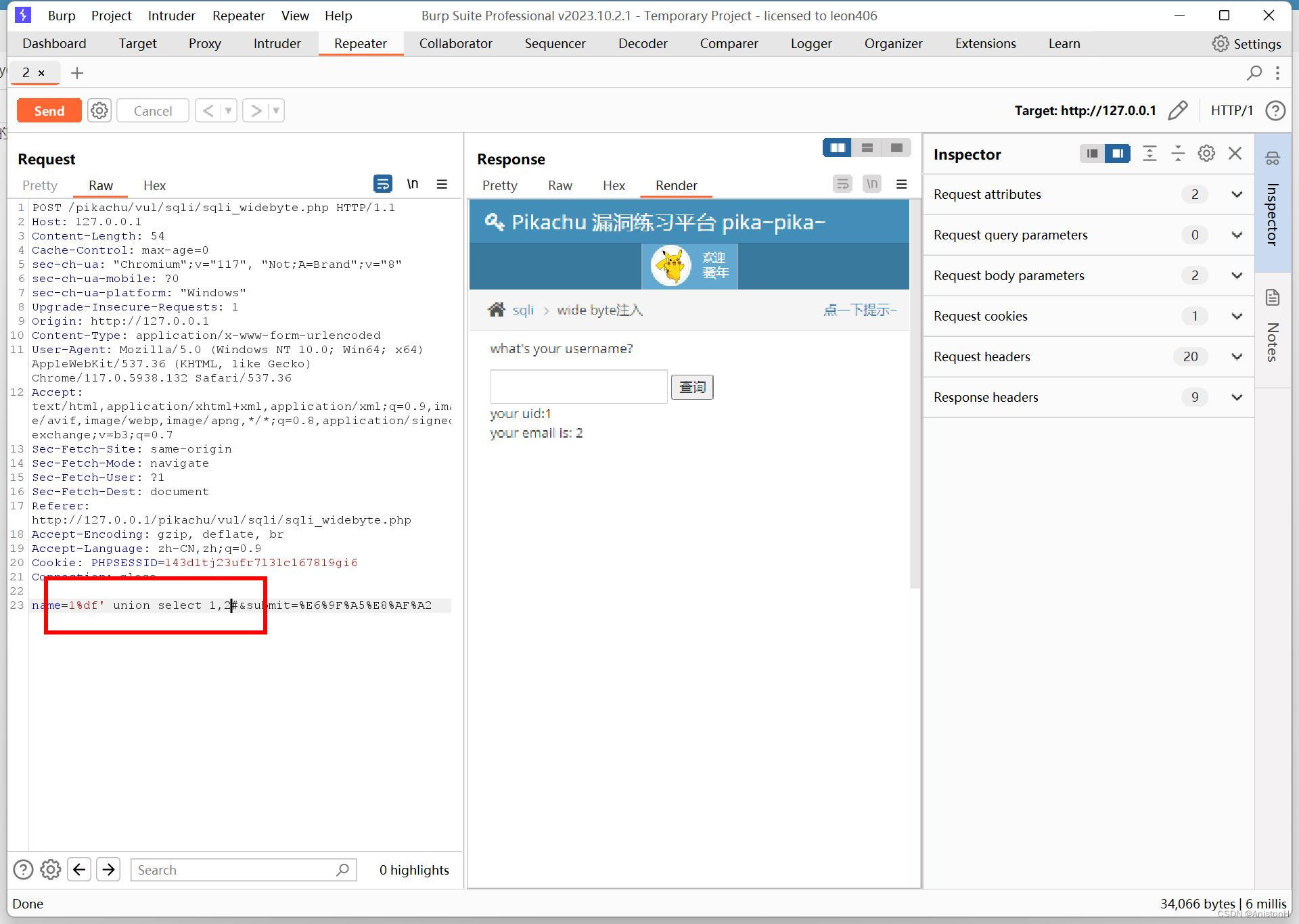Open request search help icon
This screenshot has height=924, width=1299.
(x=23, y=869)
